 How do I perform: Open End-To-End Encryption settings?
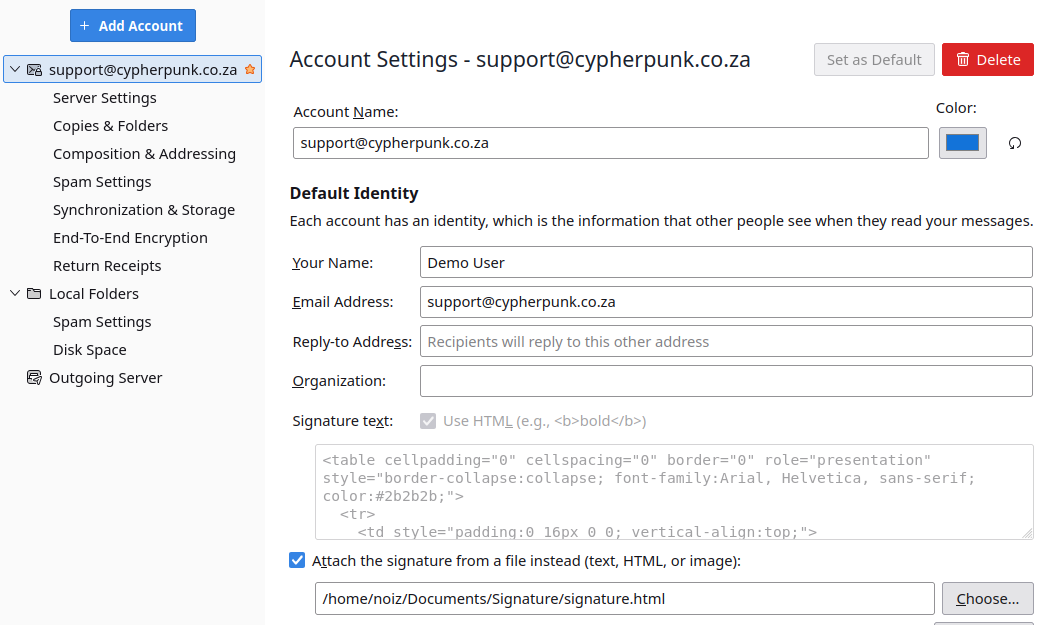pyautogui.click(x=130, y=238)
